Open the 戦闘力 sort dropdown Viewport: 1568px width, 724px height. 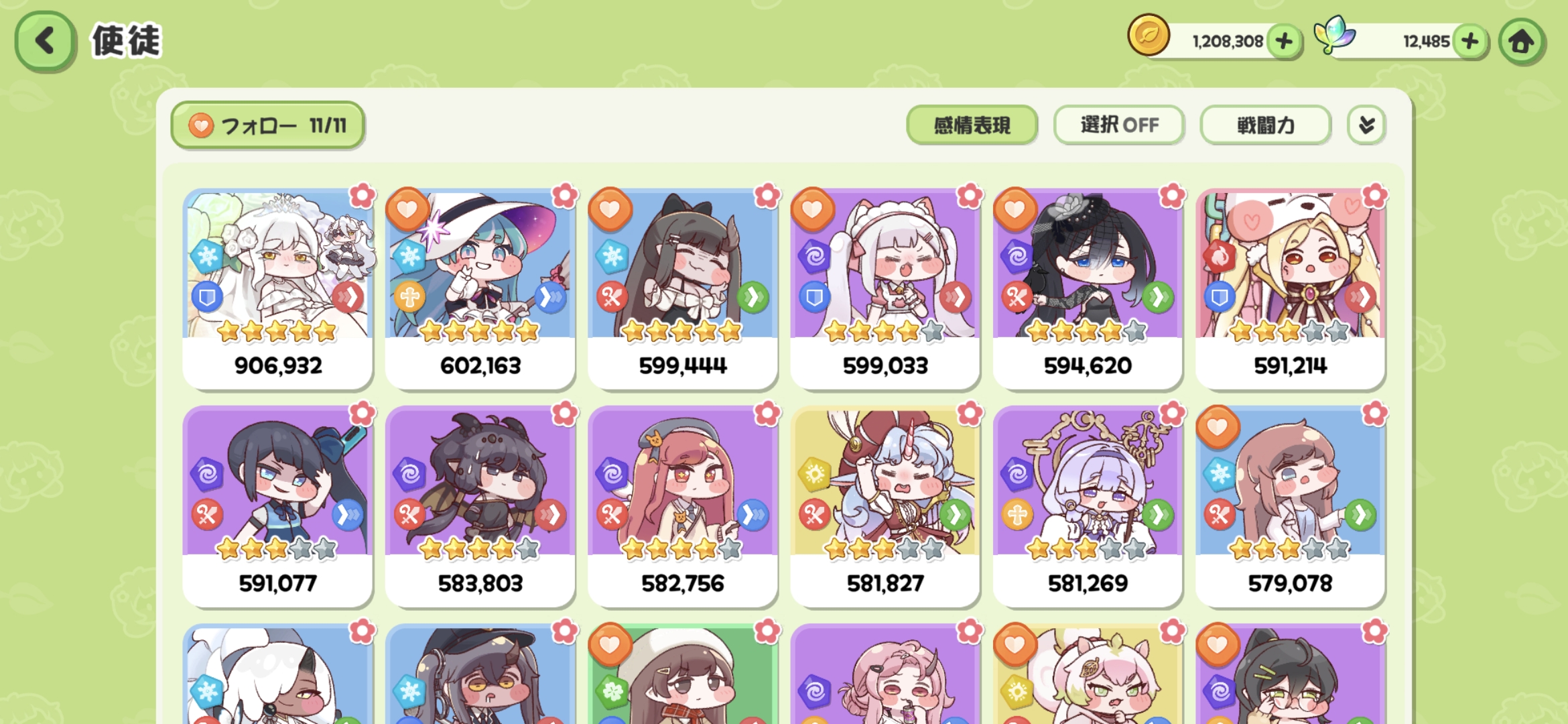pyautogui.click(x=1265, y=125)
